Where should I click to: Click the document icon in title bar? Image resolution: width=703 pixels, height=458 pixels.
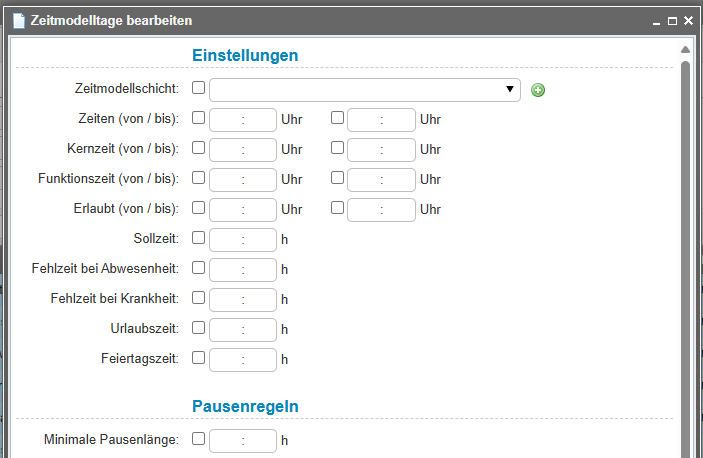click(19, 21)
